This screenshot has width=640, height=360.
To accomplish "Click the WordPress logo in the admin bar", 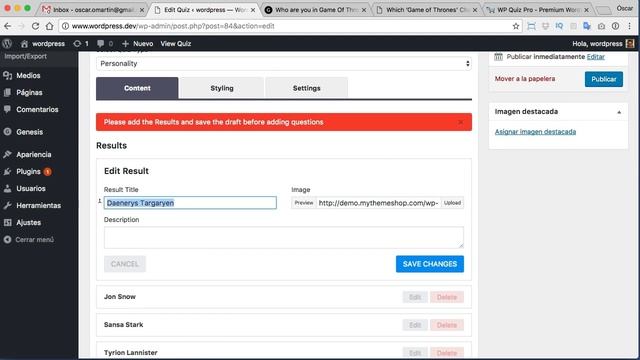I will (7, 44).
